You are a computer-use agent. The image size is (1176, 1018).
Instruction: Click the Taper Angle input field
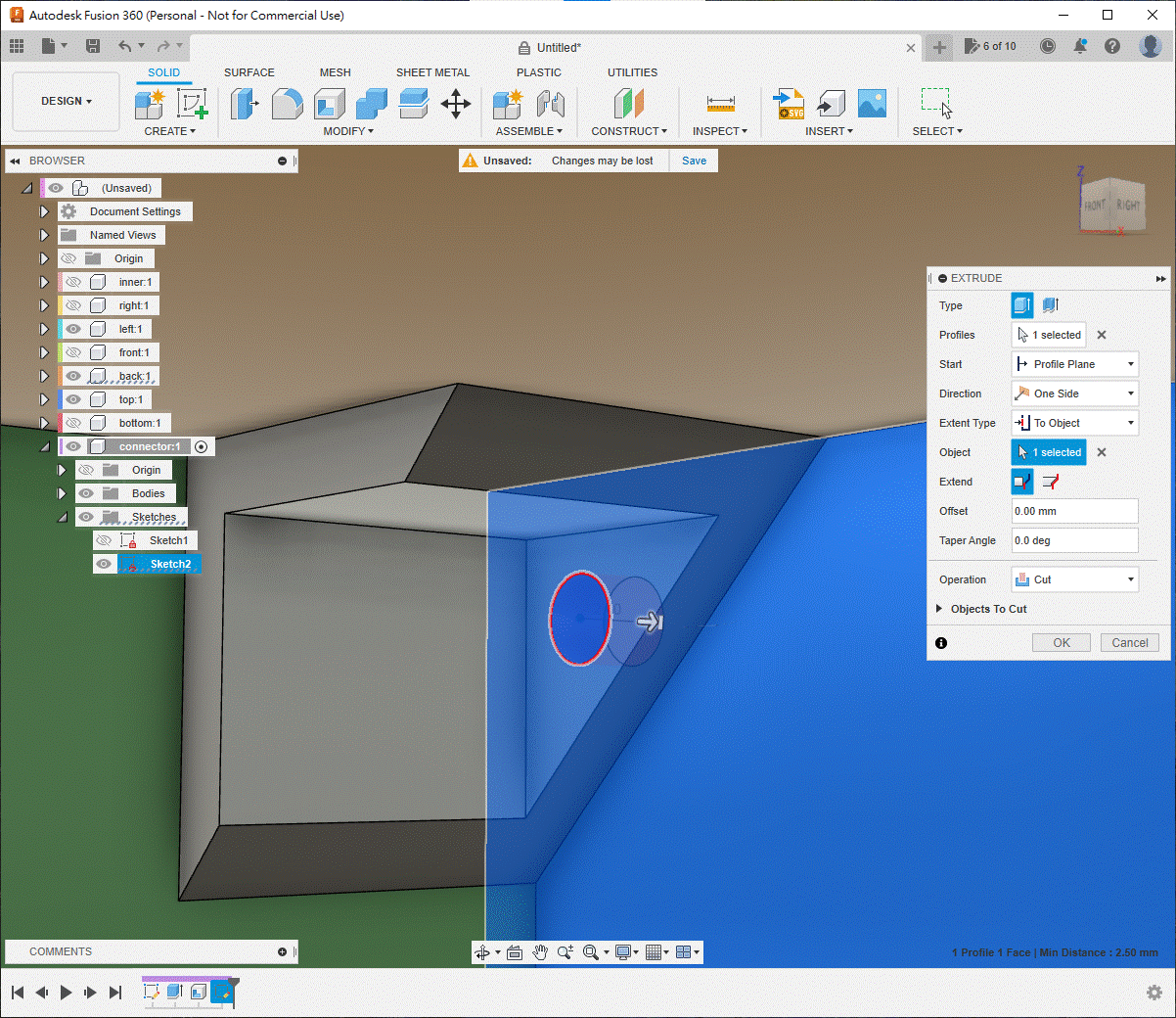coord(1074,540)
